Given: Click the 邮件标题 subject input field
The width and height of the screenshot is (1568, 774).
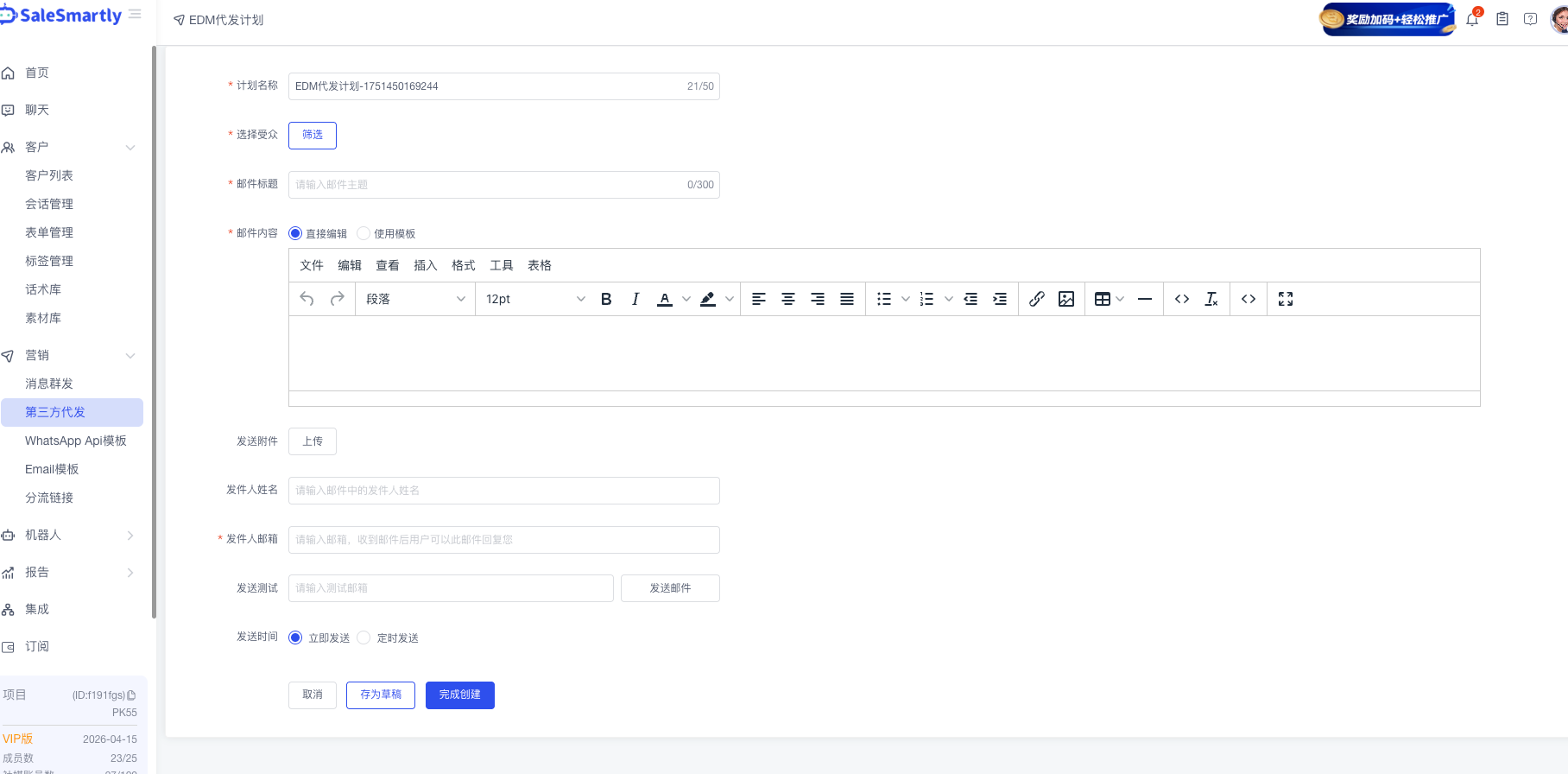Looking at the screenshot, I should (504, 185).
